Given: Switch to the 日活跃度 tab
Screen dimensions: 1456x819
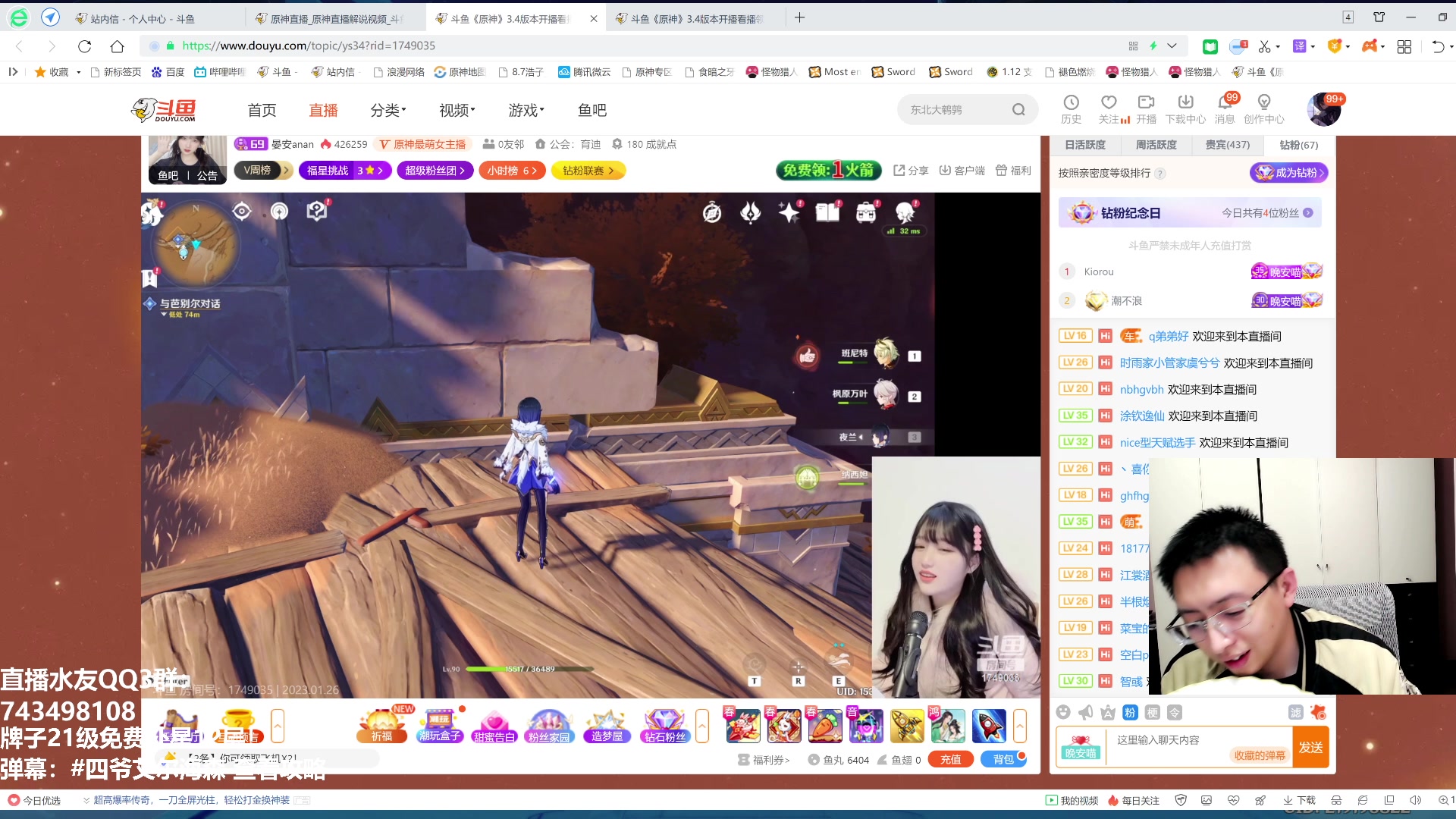Looking at the screenshot, I should [1085, 145].
